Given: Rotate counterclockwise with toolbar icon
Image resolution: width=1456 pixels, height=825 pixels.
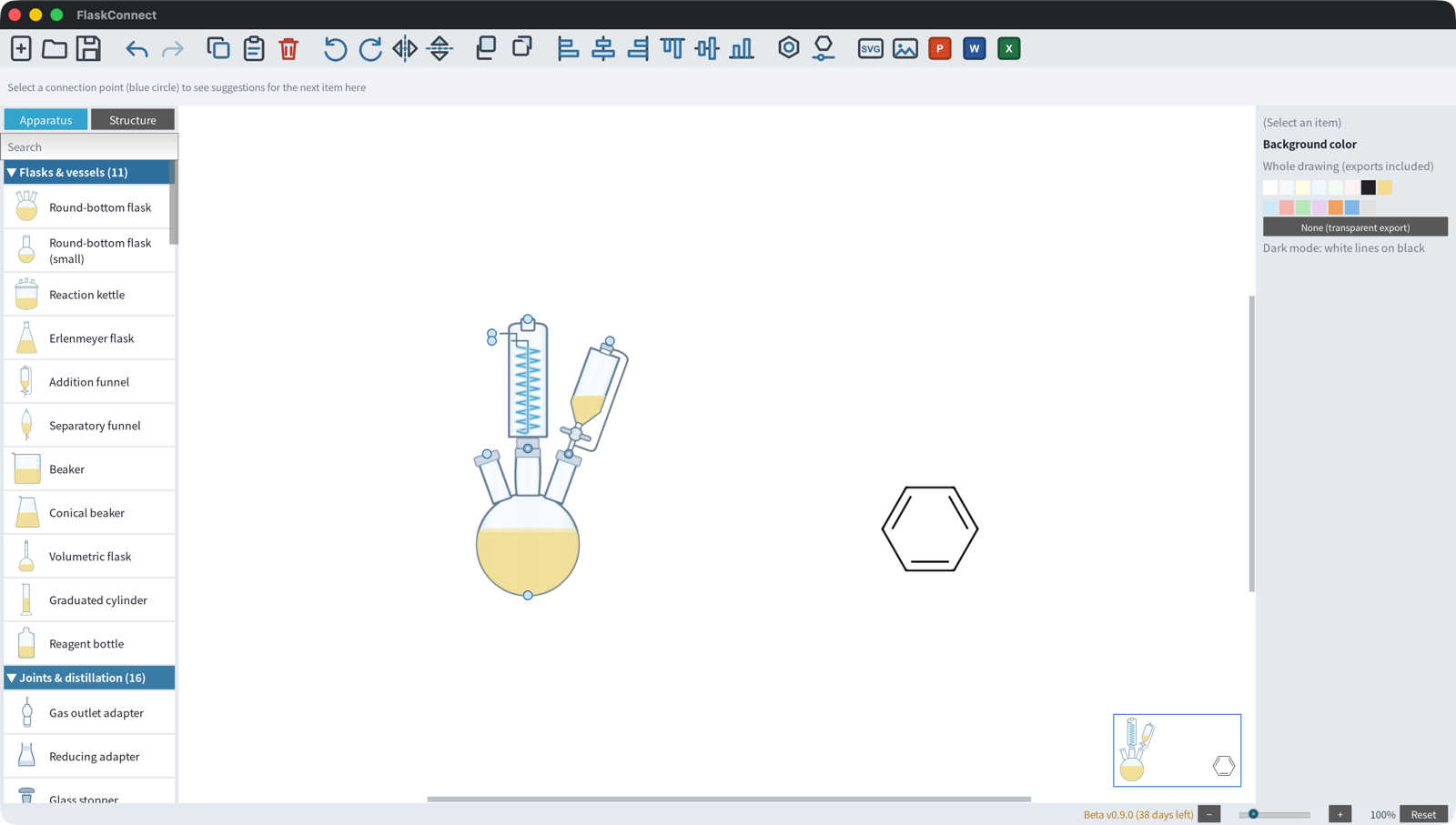Looking at the screenshot, I should pos(335,48).
